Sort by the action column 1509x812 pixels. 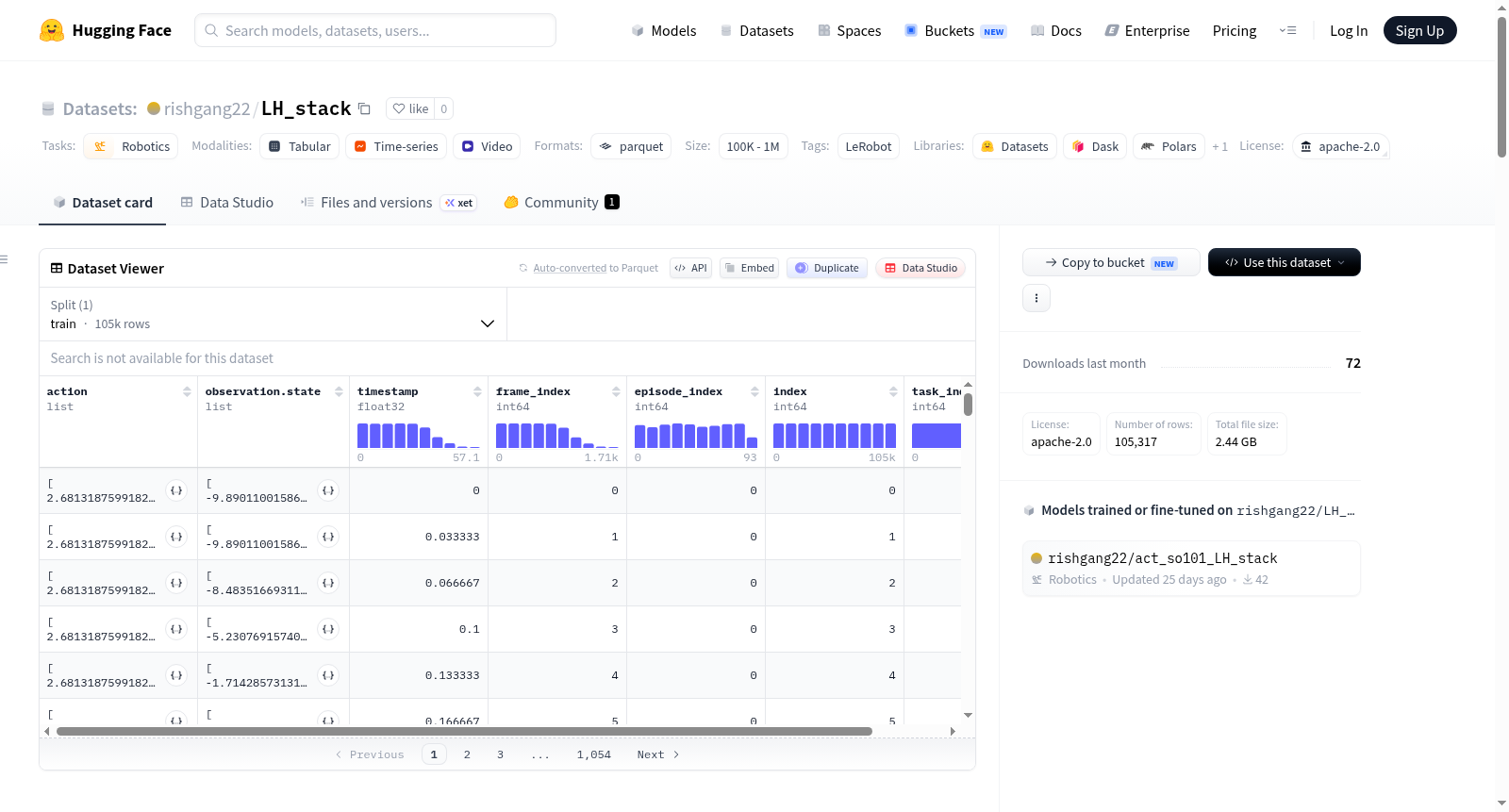[187, 391]
